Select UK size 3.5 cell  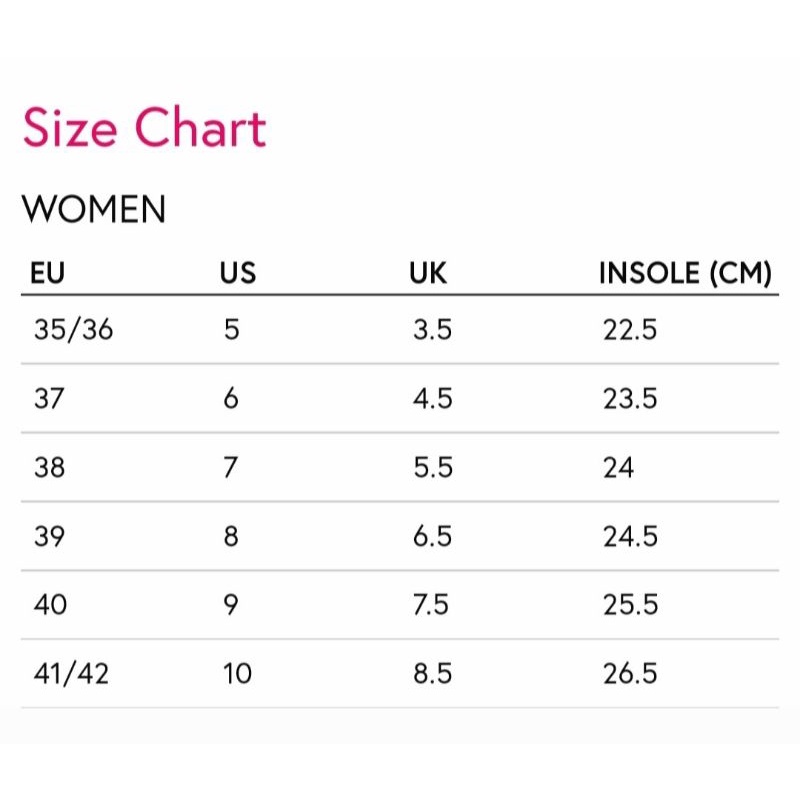coord(432,330)
